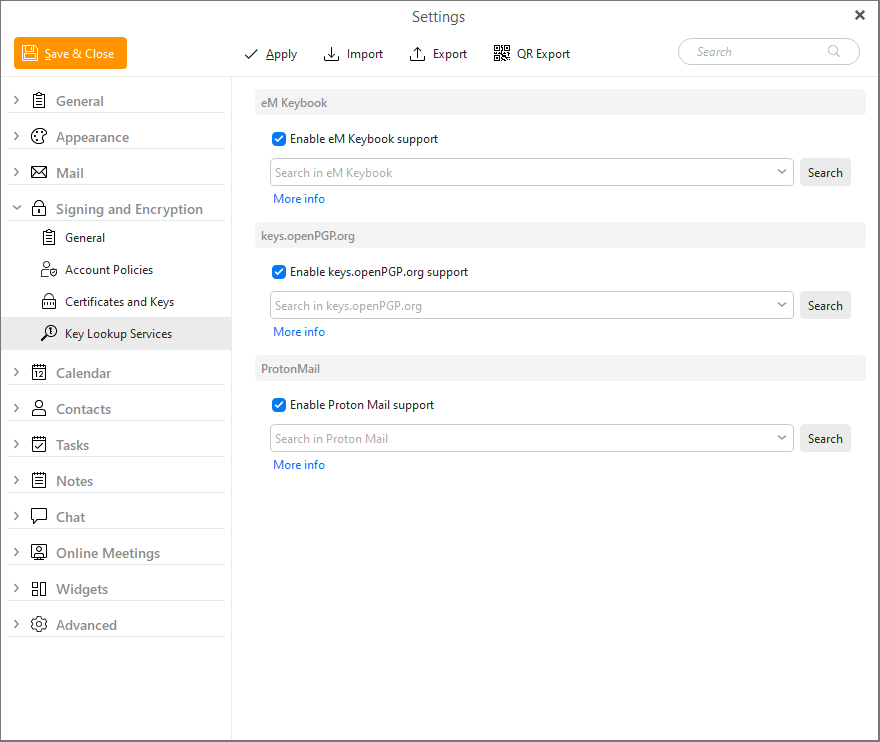
Task: Disable eM Keybook support checkbox
Action: pos(279,139)
